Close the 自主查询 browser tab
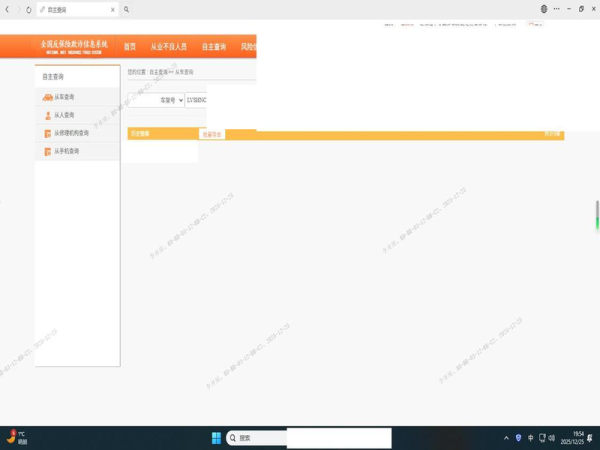Image resolution: width=600 pixels, height=450 pixels. coord(112,10)
